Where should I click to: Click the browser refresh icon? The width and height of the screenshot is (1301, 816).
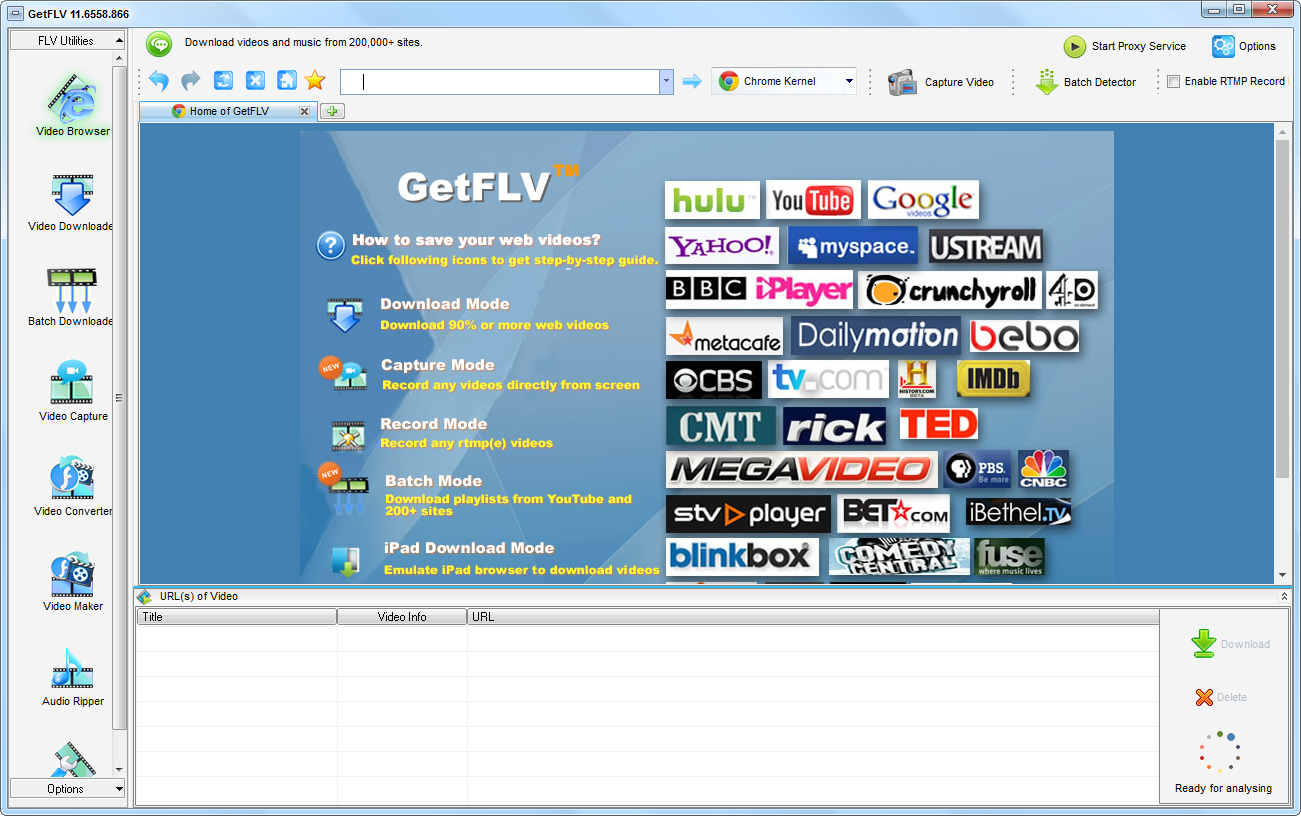(223, 81)
